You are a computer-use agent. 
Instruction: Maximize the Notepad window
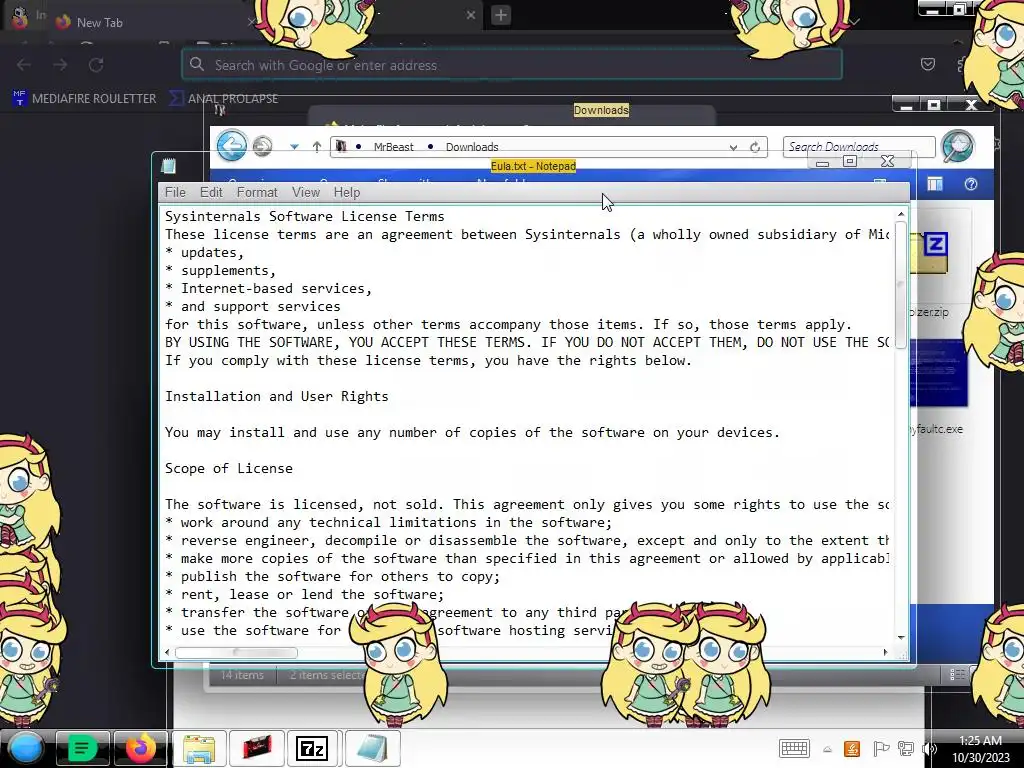pos(850,161)
